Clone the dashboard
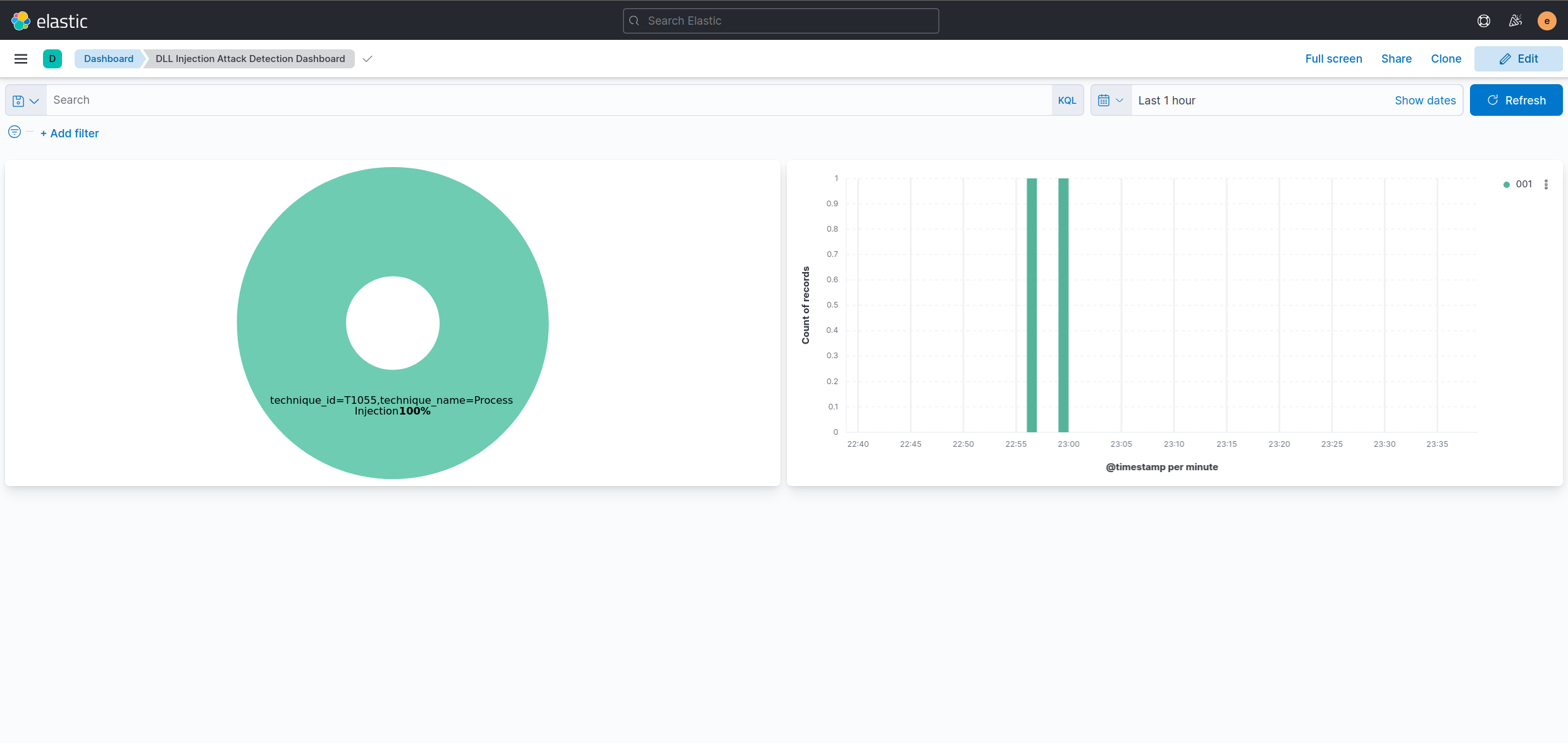 [1446, 59]
